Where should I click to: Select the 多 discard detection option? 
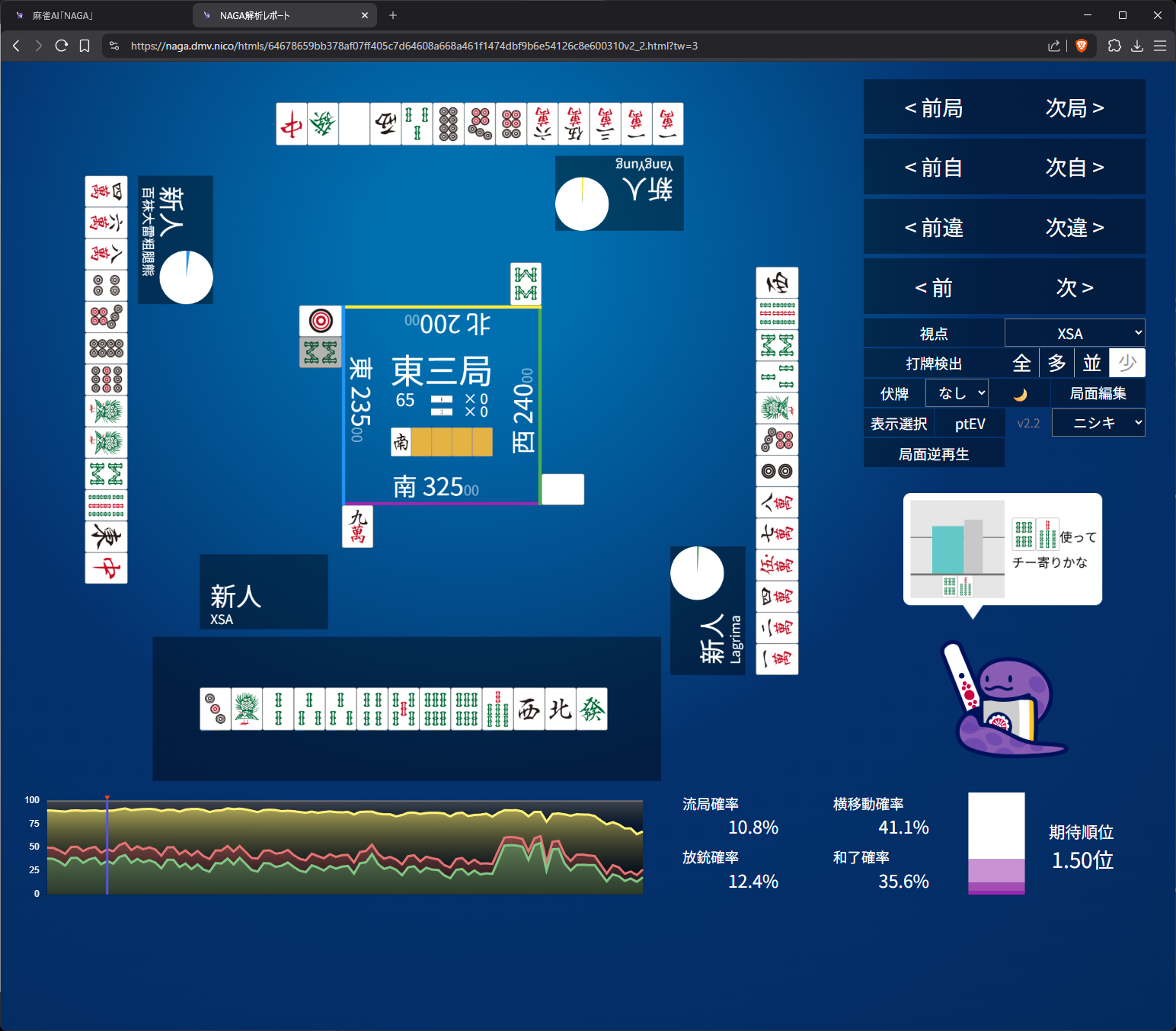pos(1056,363)
